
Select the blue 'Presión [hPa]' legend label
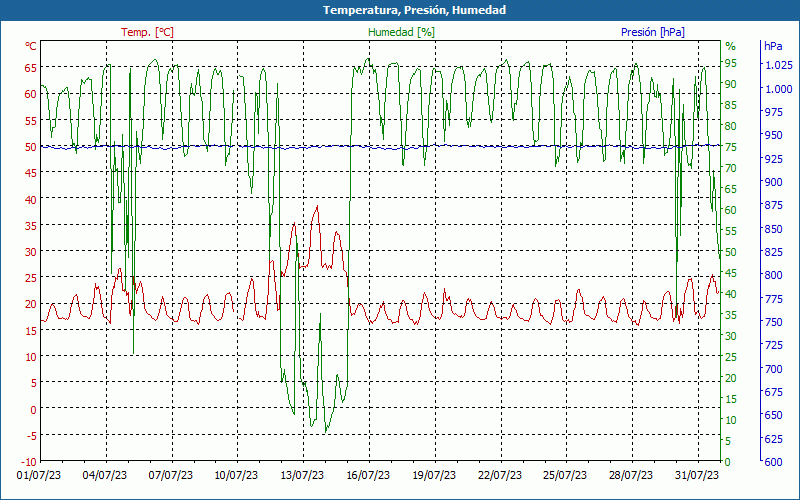(653, 32)
